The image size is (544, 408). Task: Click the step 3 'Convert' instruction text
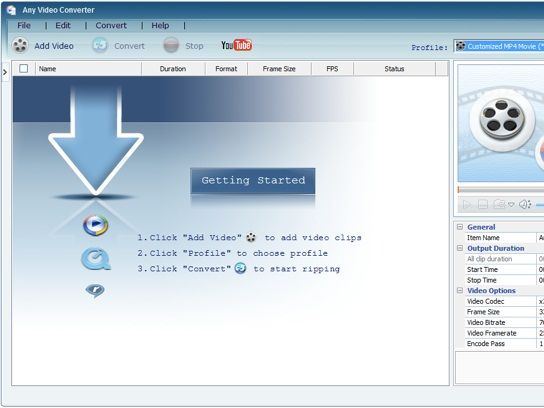coord(238,269)
